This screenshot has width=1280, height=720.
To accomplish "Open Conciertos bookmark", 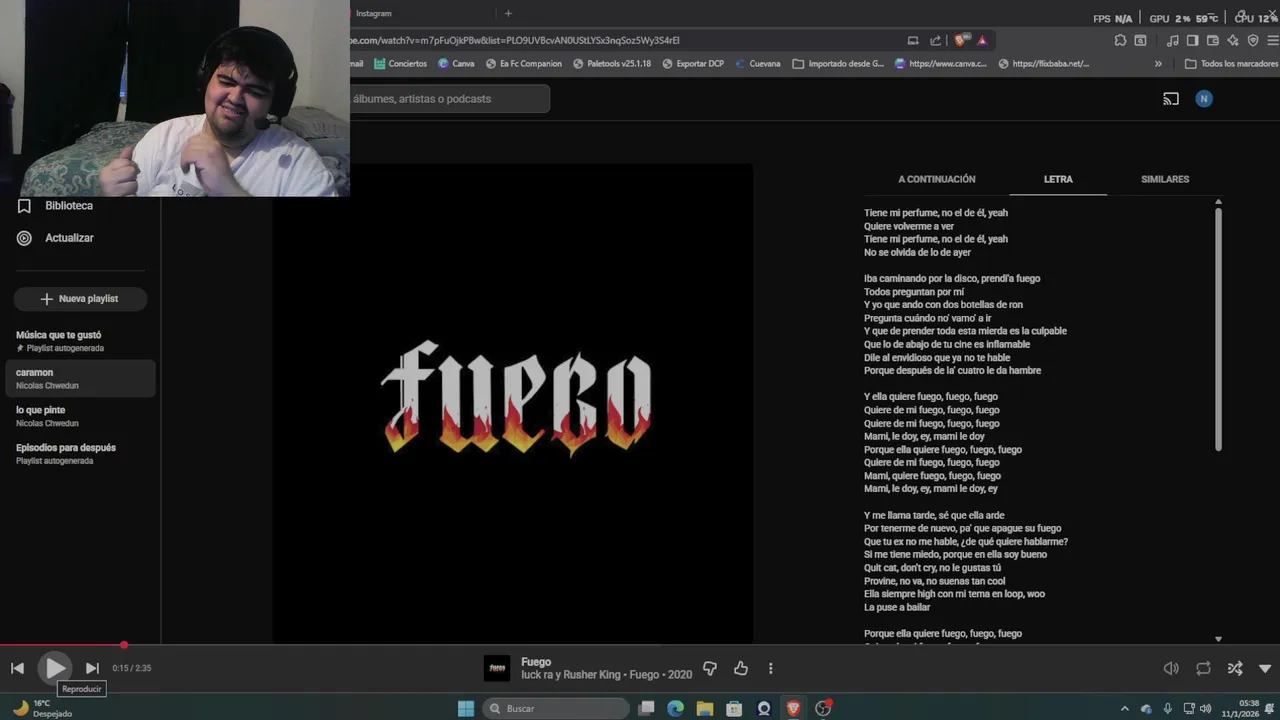I will click(x=400, y=63).
